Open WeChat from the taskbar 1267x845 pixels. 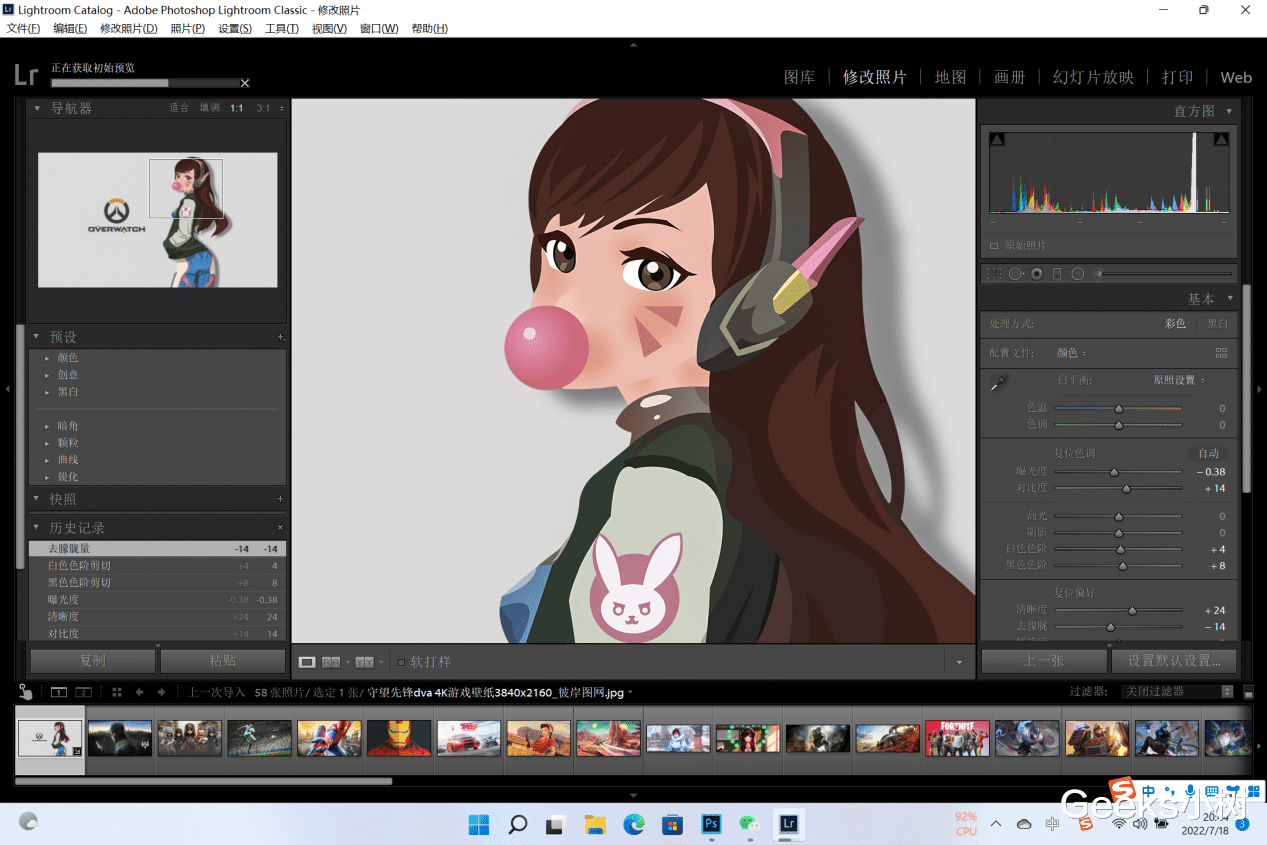click(749, 824)
